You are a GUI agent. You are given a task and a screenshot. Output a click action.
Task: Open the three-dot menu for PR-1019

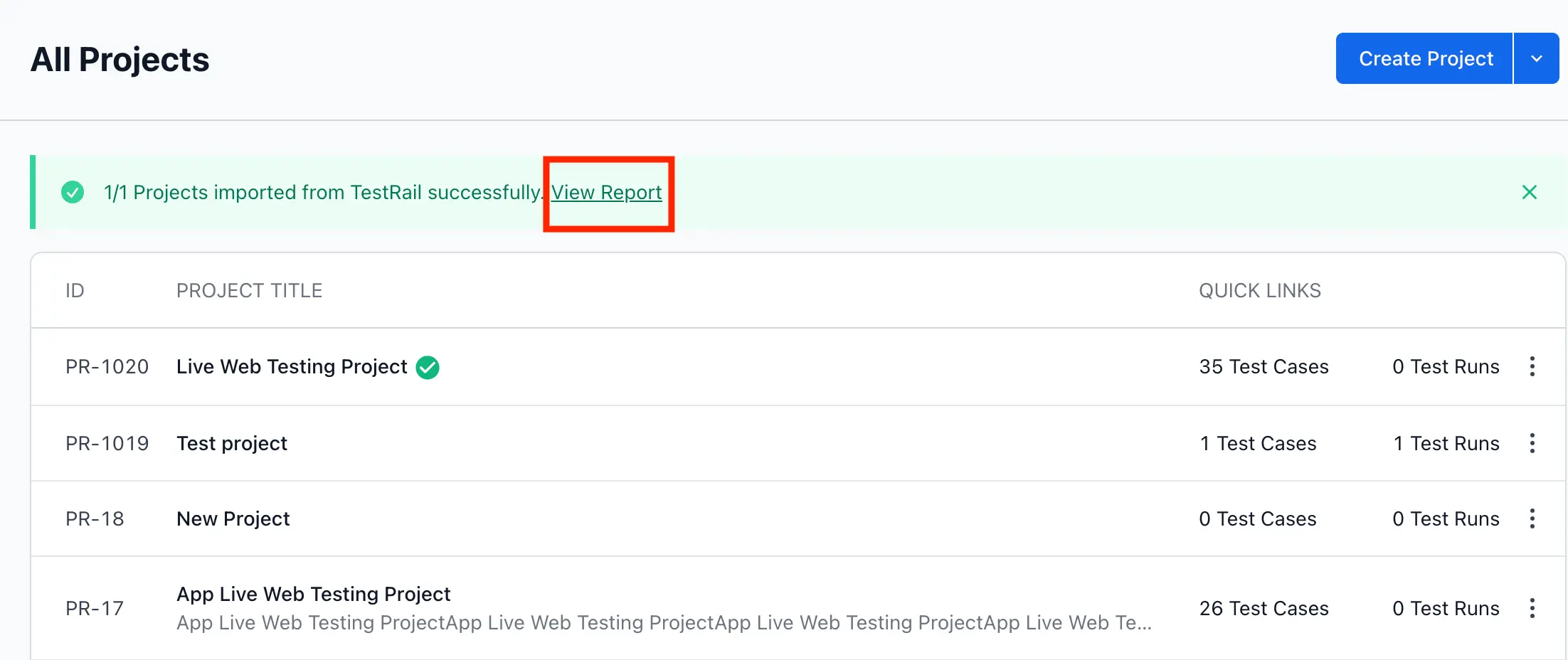pyautogui.click(x=1532, y=443)
